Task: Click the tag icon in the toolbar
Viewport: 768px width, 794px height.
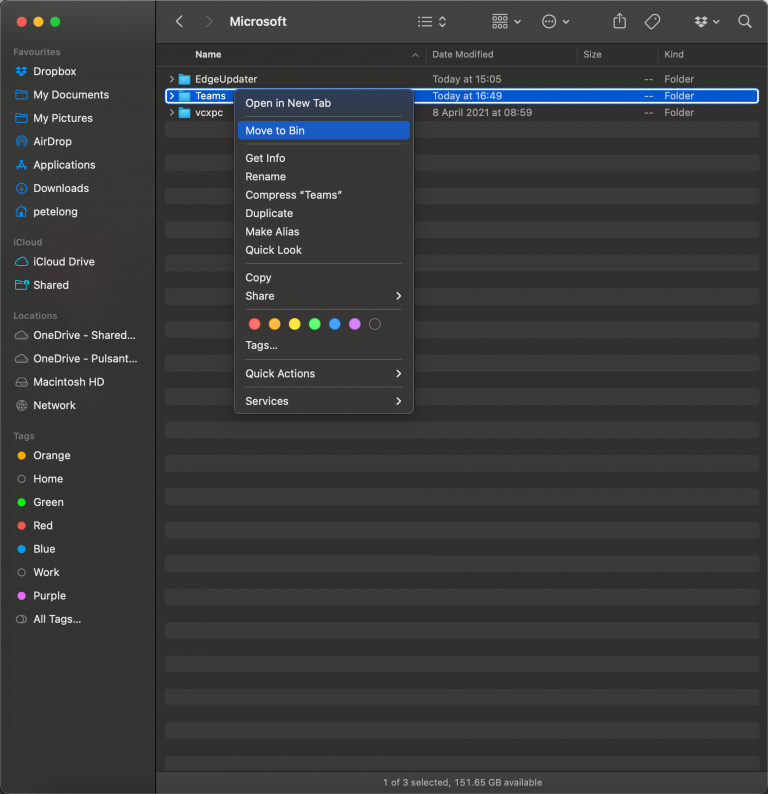Action: tap(652, 21)
